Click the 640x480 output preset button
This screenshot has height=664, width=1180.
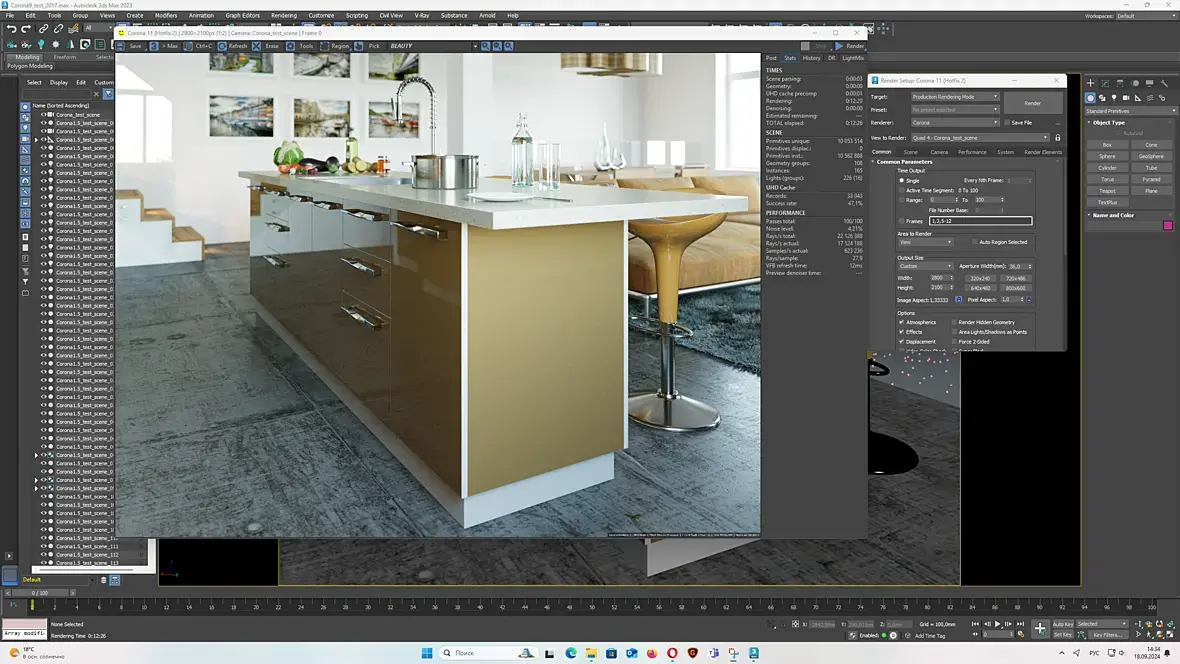coord(981,288)
